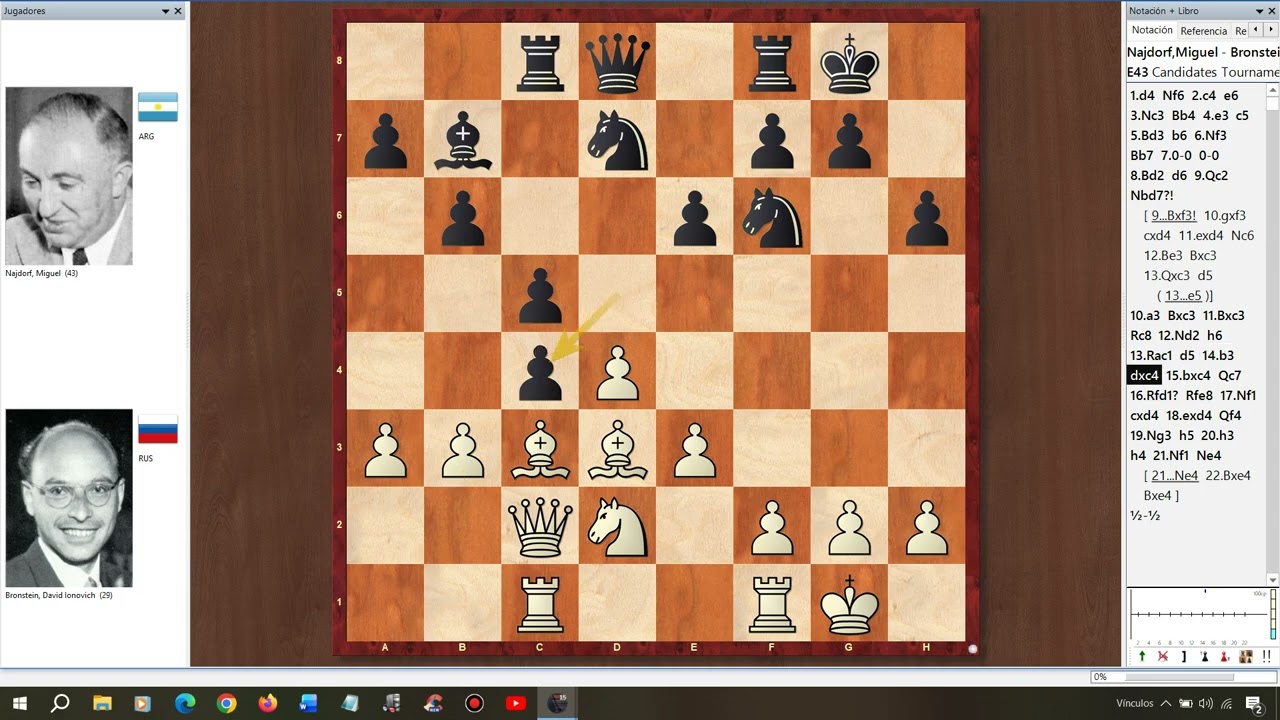Click move 15.bxc4 in notation
This screenshot has width=1280, height=720.
[x=1189, y=375]
